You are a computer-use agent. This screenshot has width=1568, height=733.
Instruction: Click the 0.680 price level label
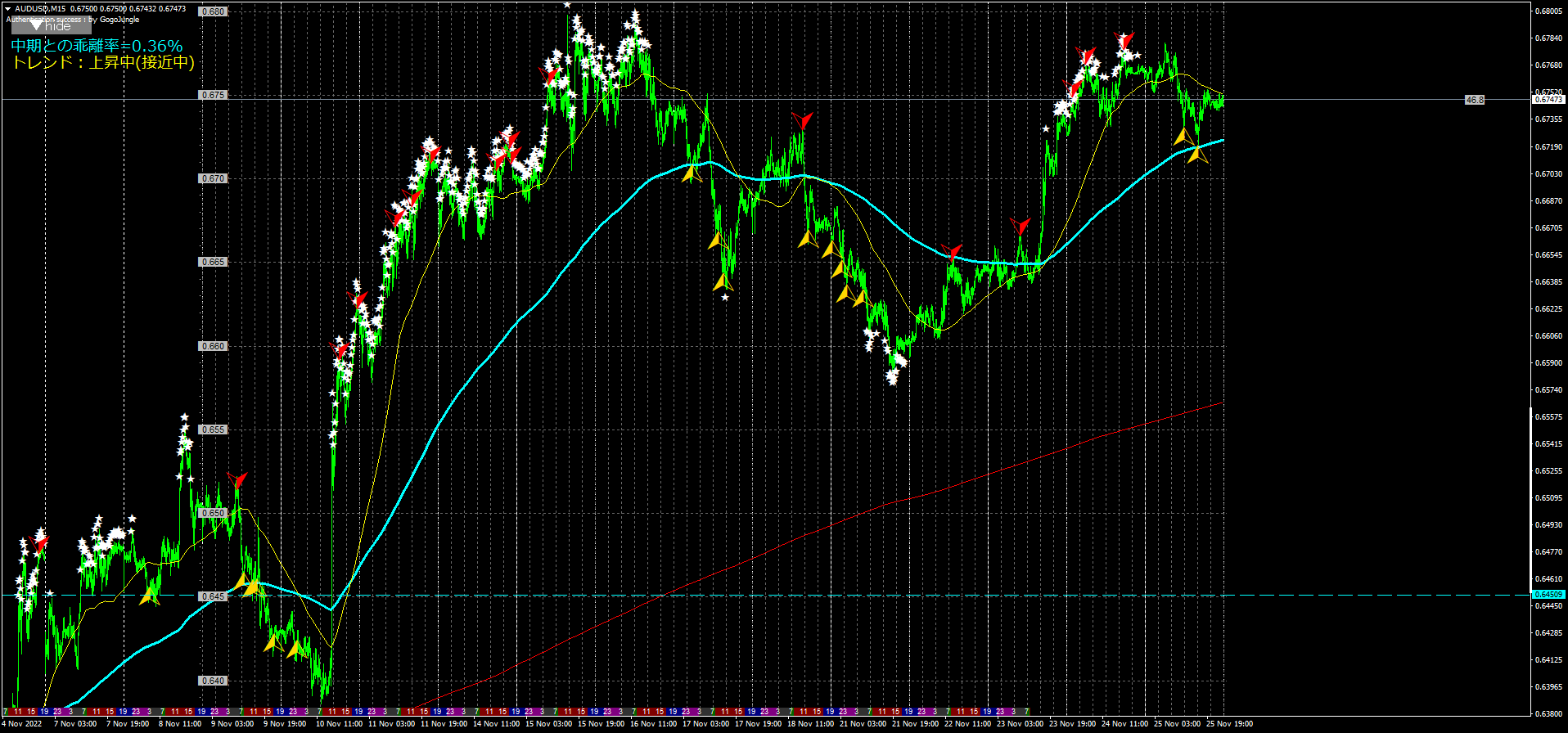pos(213,11)
